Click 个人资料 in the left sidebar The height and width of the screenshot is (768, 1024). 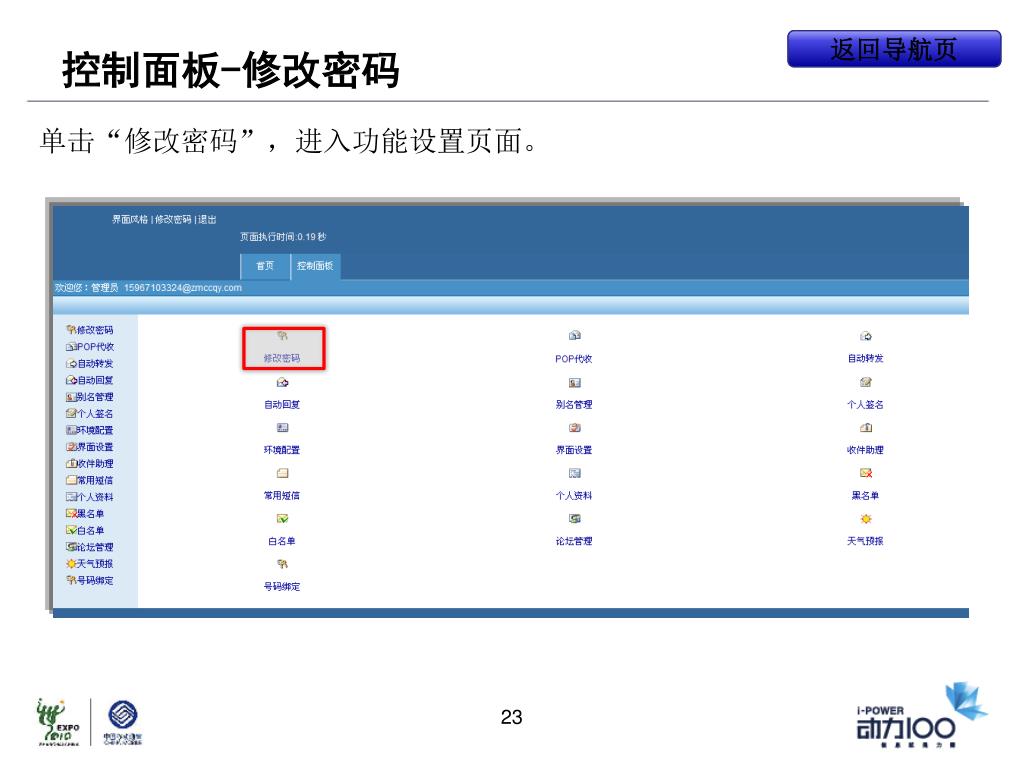[x=94, y=497]
